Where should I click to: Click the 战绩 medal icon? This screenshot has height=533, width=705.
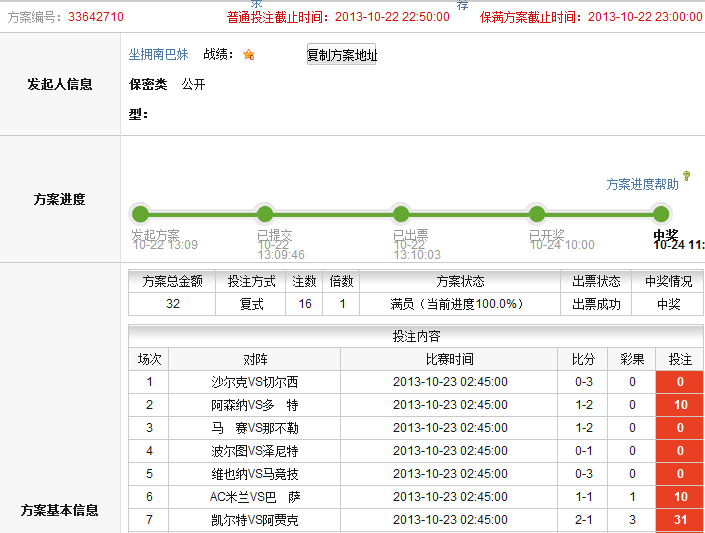pyautogui.click(x=248, y=55)
